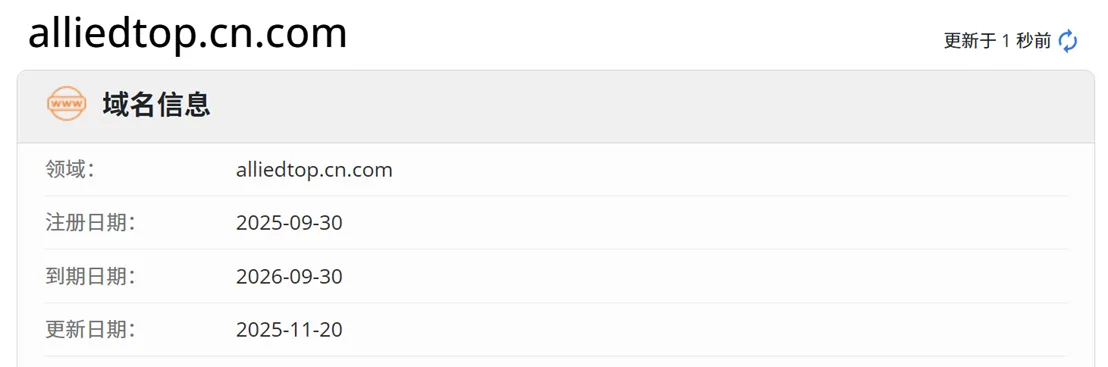
Task: Click the 信息 characters in panel header
Action: pos(184,105)
